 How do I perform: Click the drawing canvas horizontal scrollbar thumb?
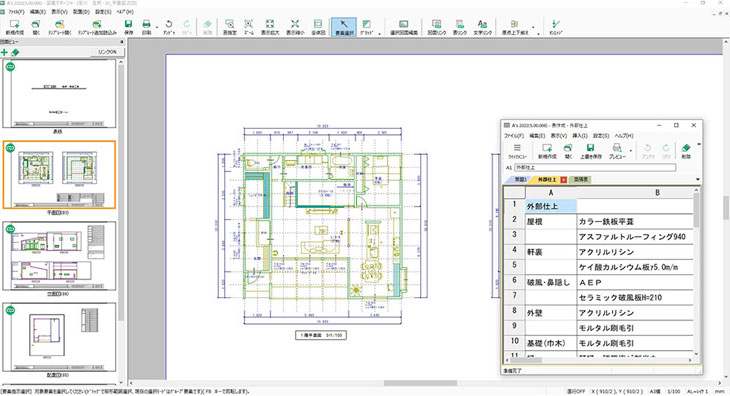pos(420,383)
